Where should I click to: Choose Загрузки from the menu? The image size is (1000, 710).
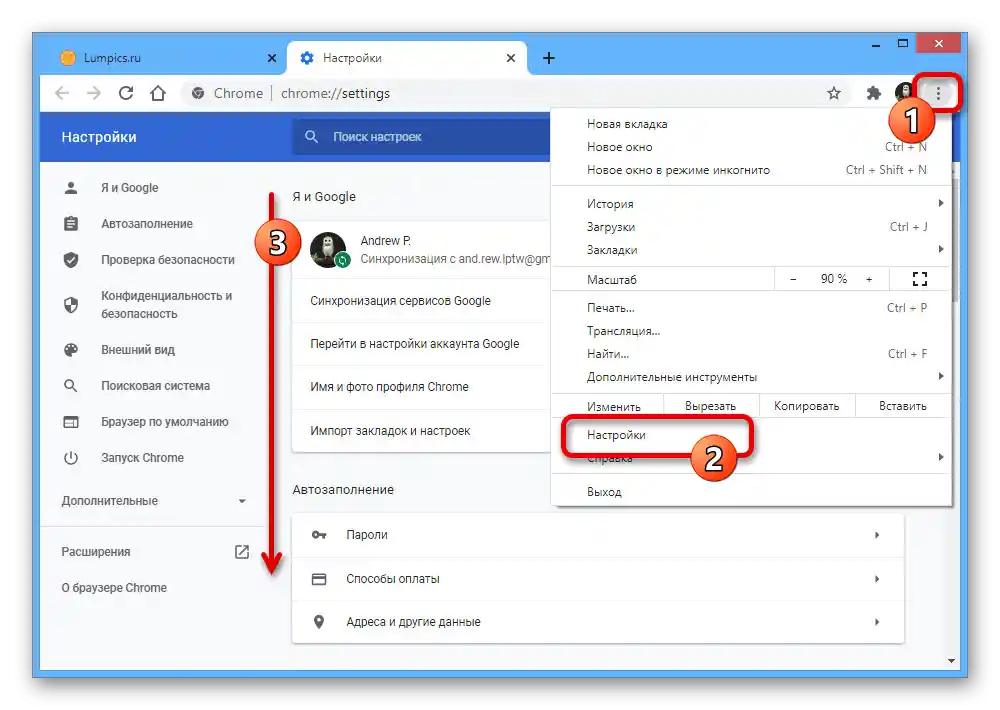click(x=752, y=227)
